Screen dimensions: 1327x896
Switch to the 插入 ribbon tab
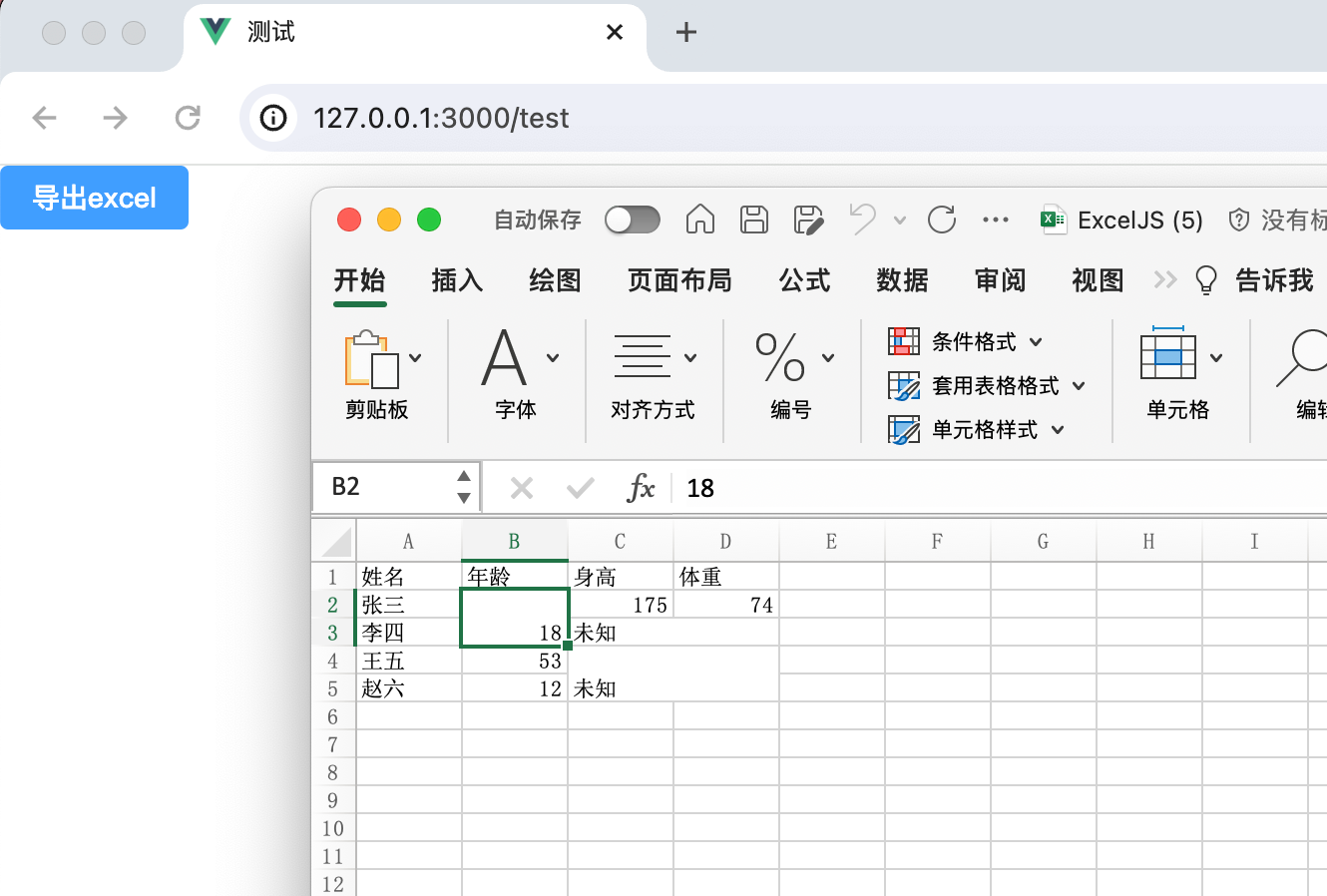point(457,280)
